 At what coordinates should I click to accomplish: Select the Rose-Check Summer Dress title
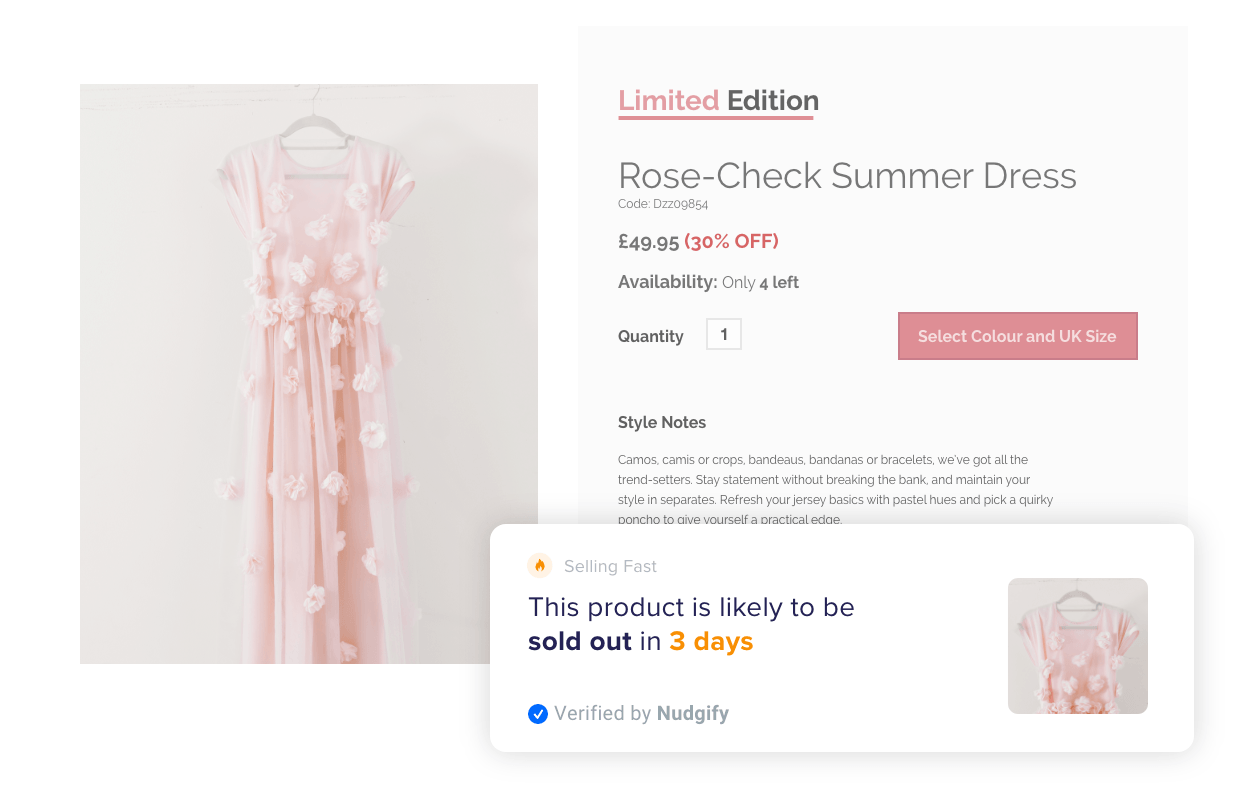[847, 176]
